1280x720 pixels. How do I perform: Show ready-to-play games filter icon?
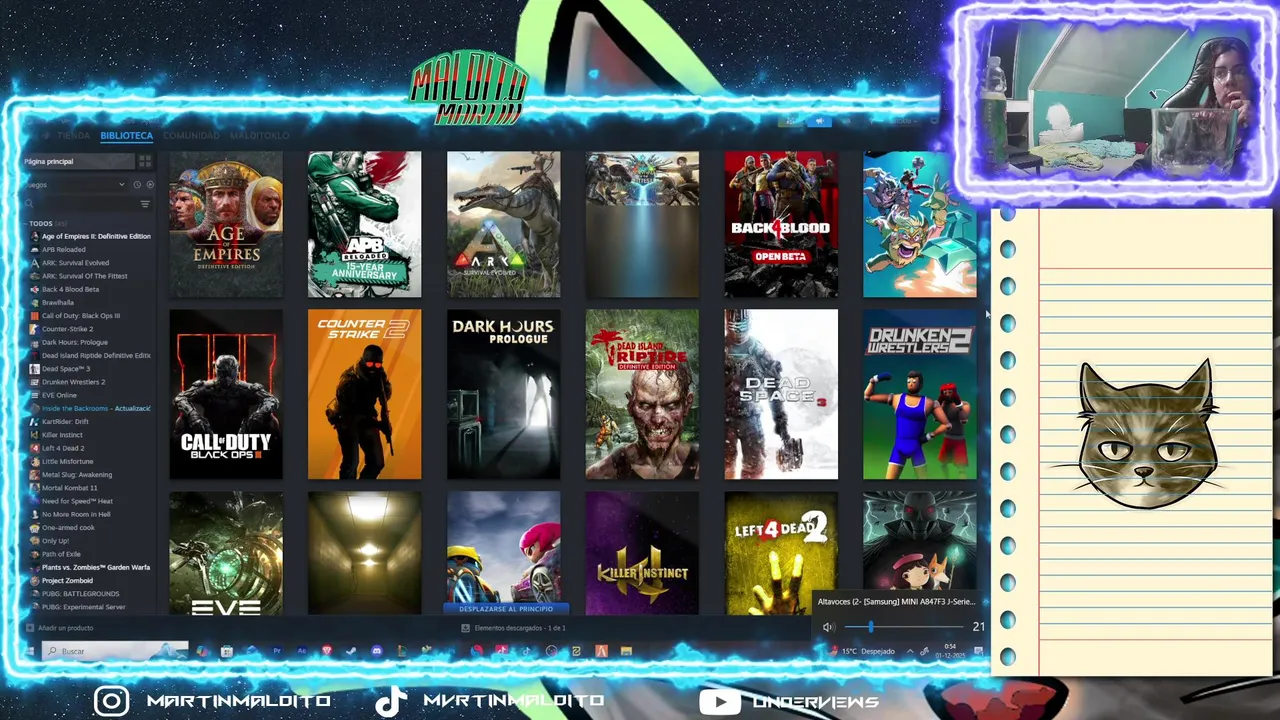point(151,185)
